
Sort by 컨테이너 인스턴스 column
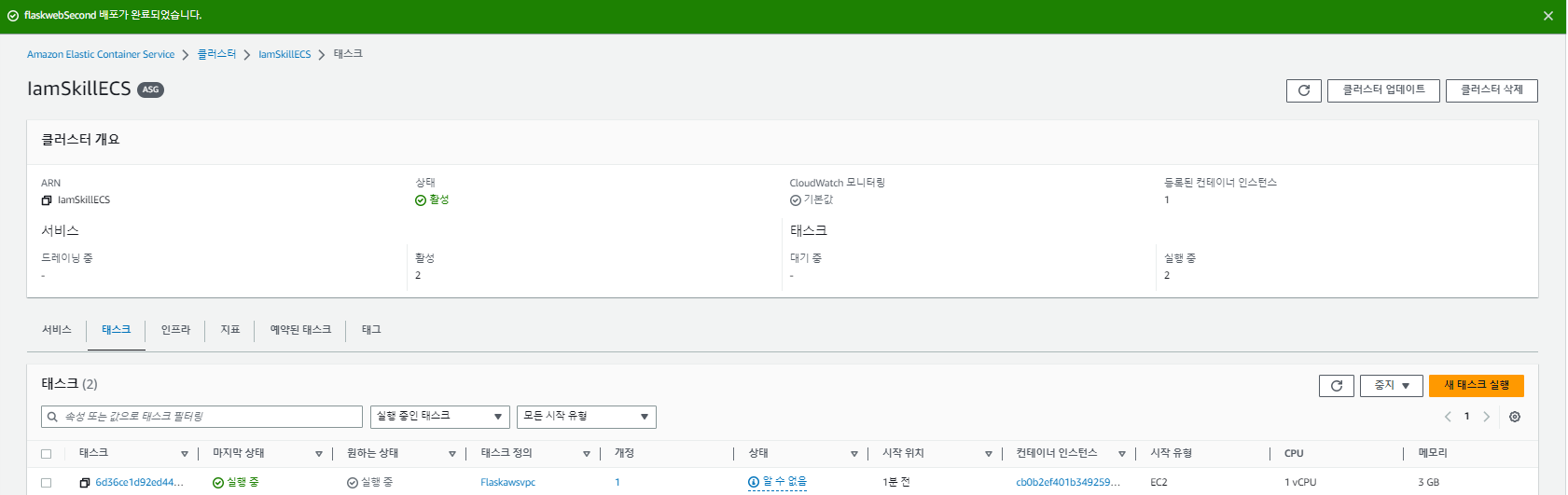point(1122,454)
